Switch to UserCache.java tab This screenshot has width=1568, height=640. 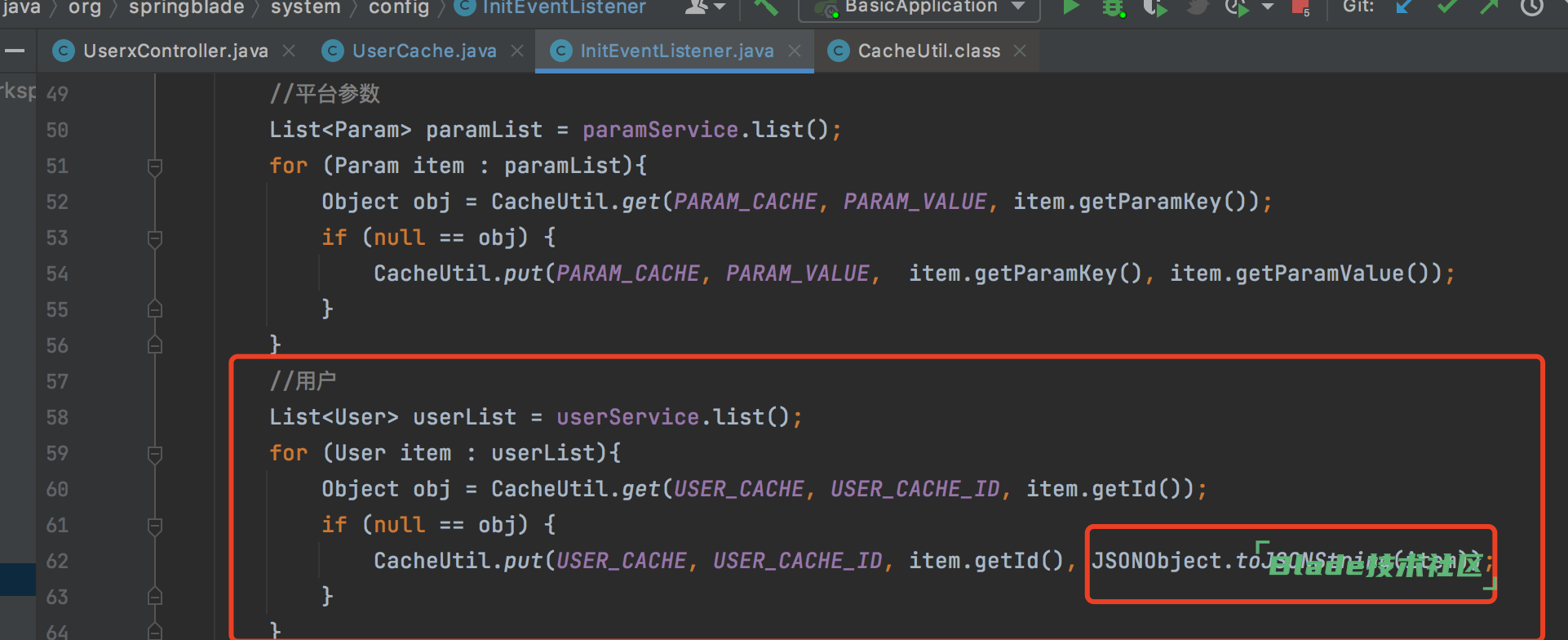(x=424, y=51)
